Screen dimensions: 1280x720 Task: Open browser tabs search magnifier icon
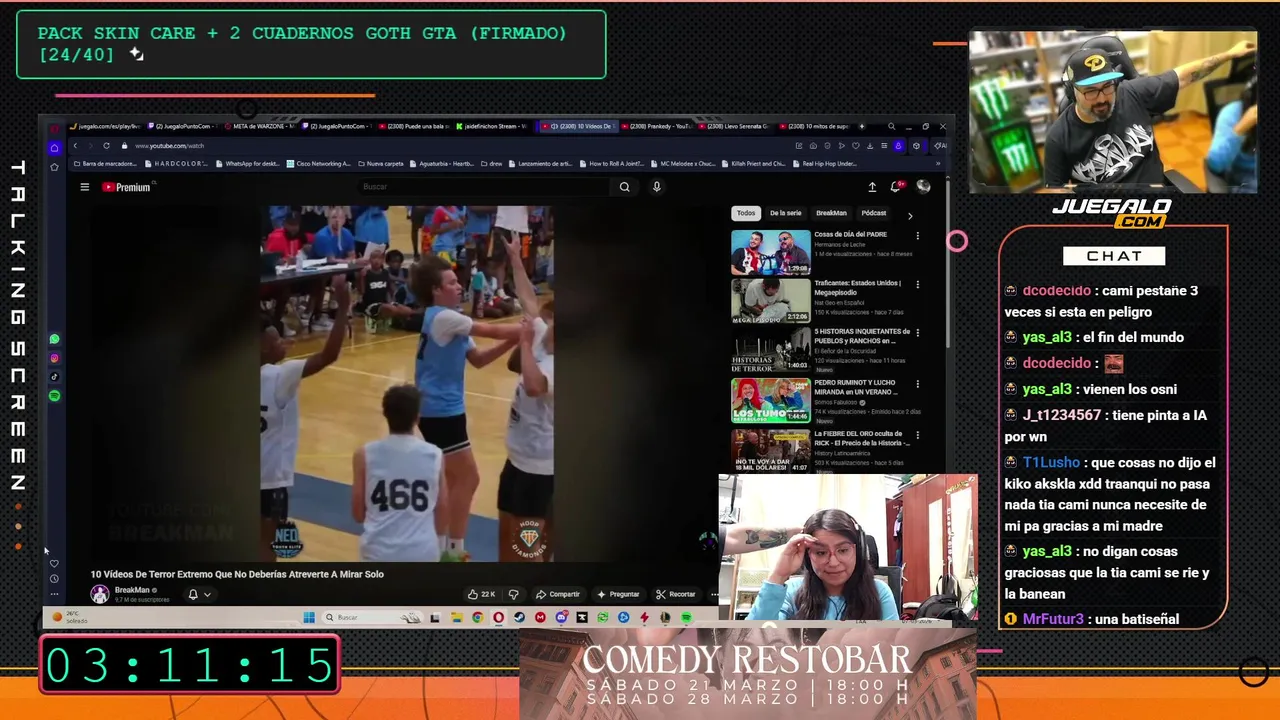[891, 127]
